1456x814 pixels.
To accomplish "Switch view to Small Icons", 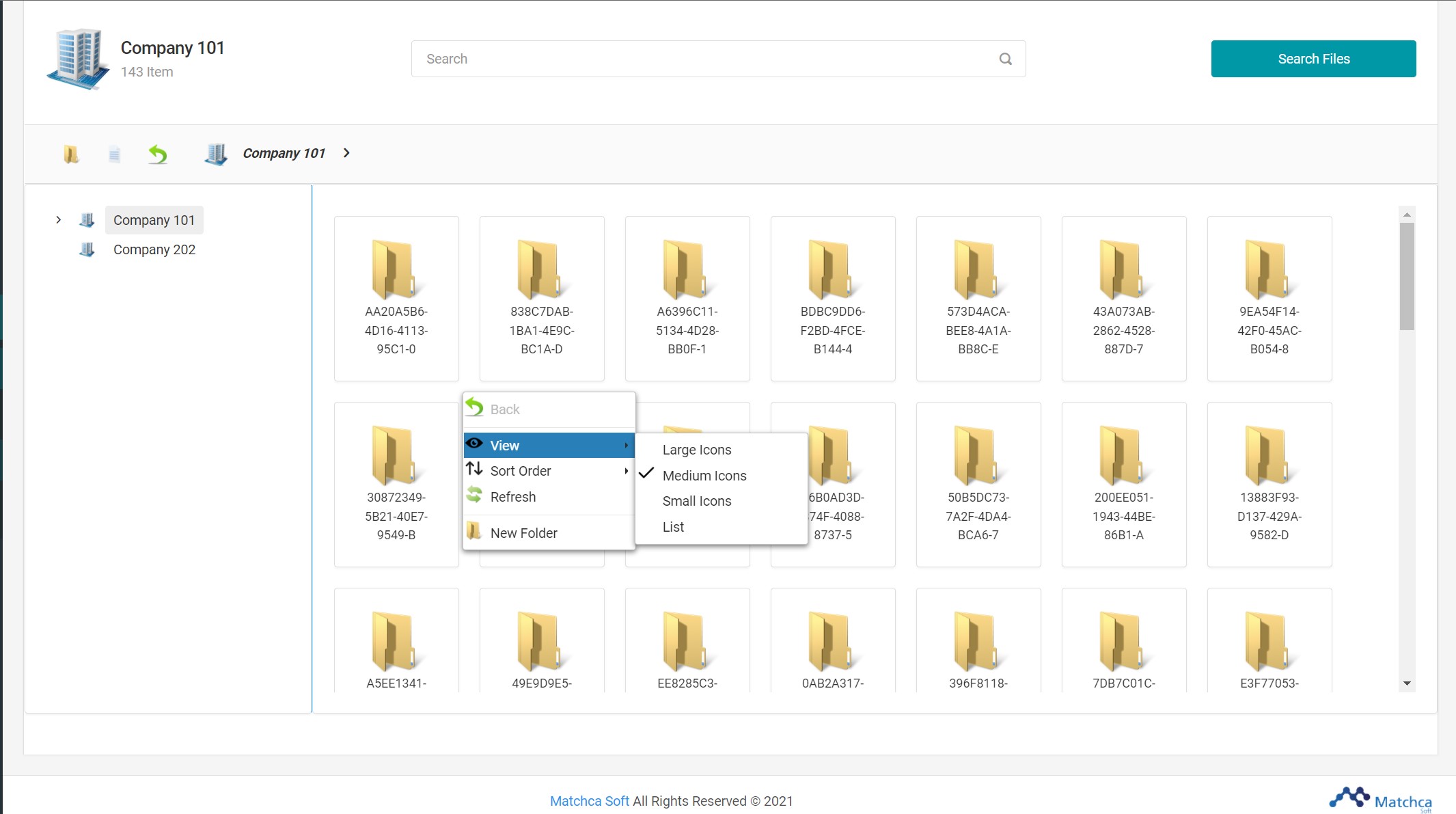I will click(x=696, y=501).
